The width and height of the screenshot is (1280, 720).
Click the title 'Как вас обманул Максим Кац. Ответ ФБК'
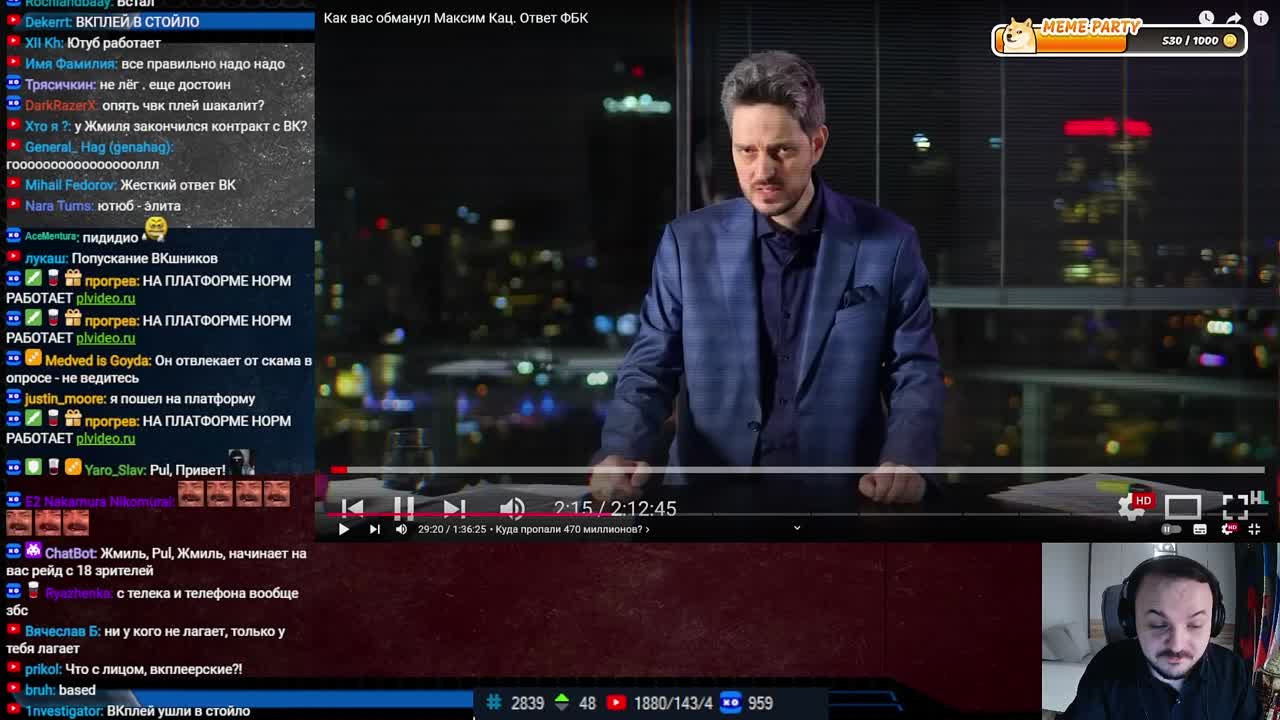coord(456,17)
